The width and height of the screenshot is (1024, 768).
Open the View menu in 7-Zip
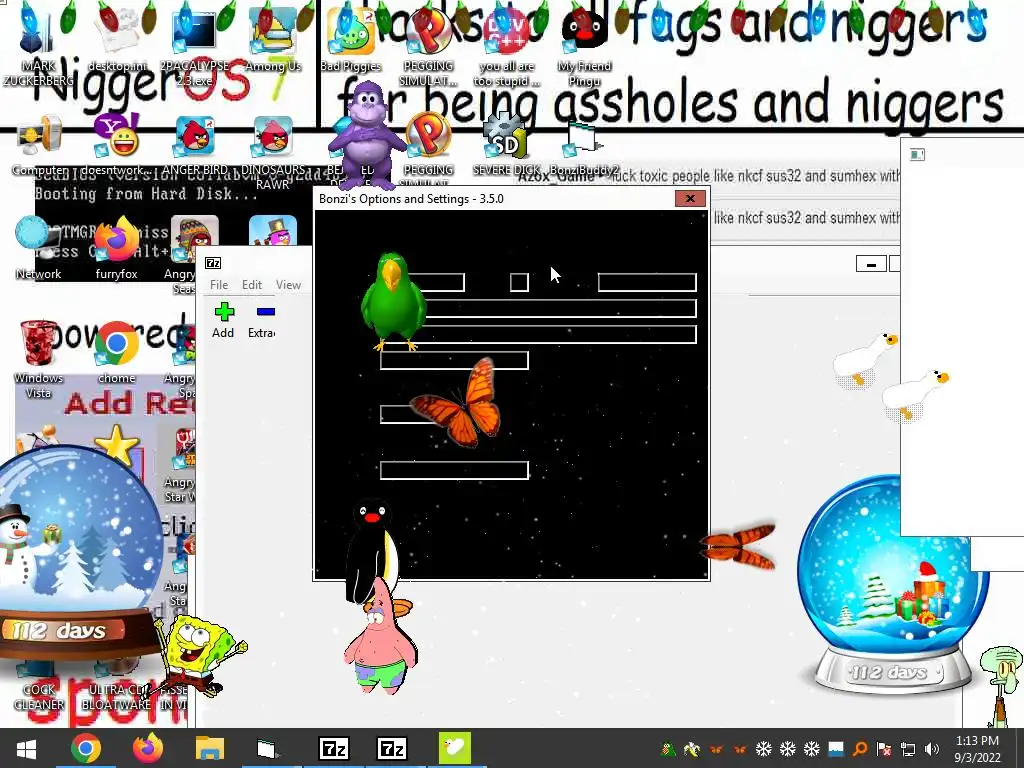tap(288, 285)
